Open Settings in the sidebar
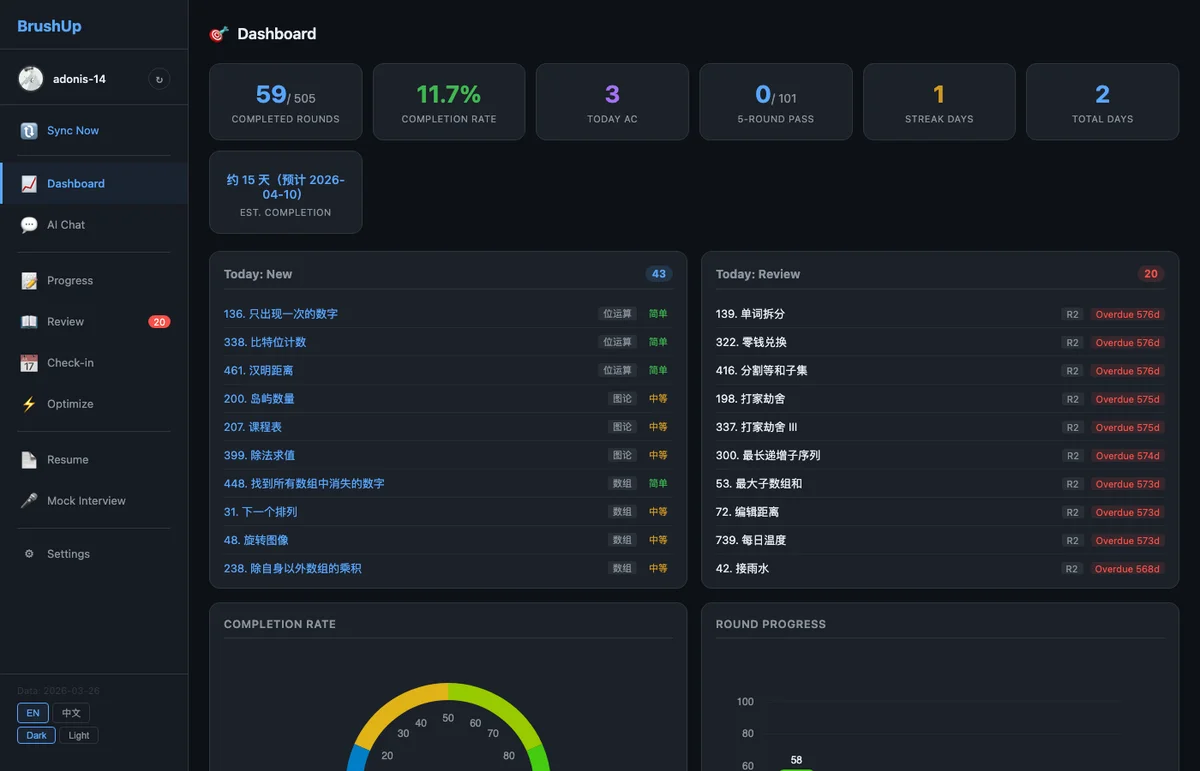Screen dimensions: 1200x771 [x=94, y=554]
